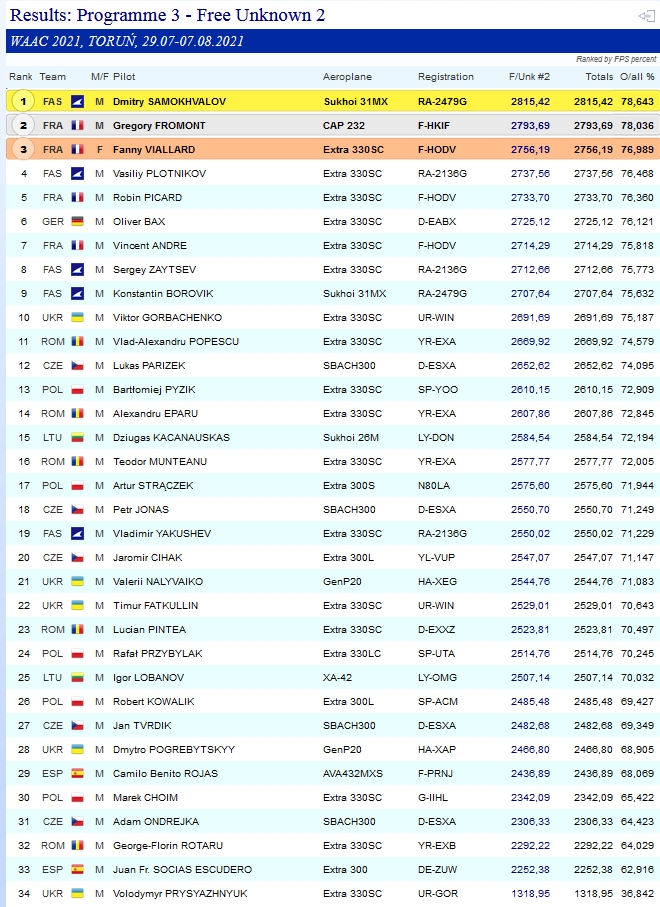Select pilot name Robert KOWALIK

153,702
